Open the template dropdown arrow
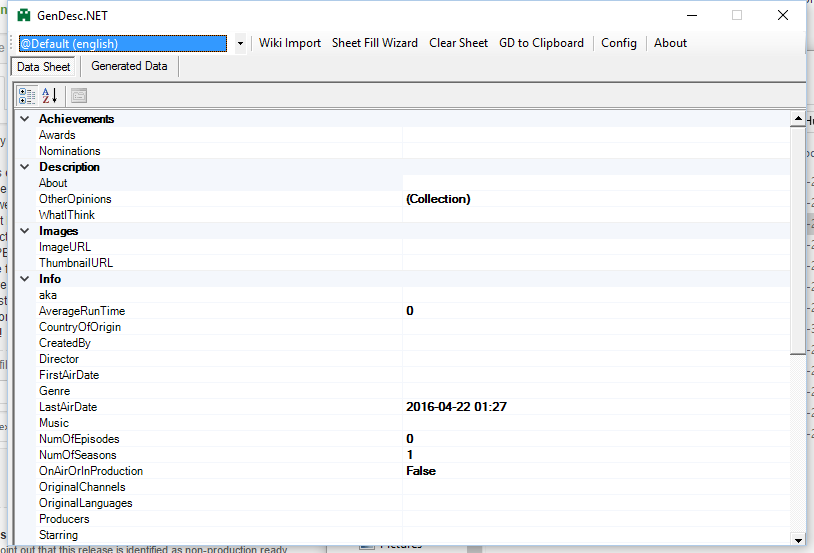 click(x=240, y=44)
